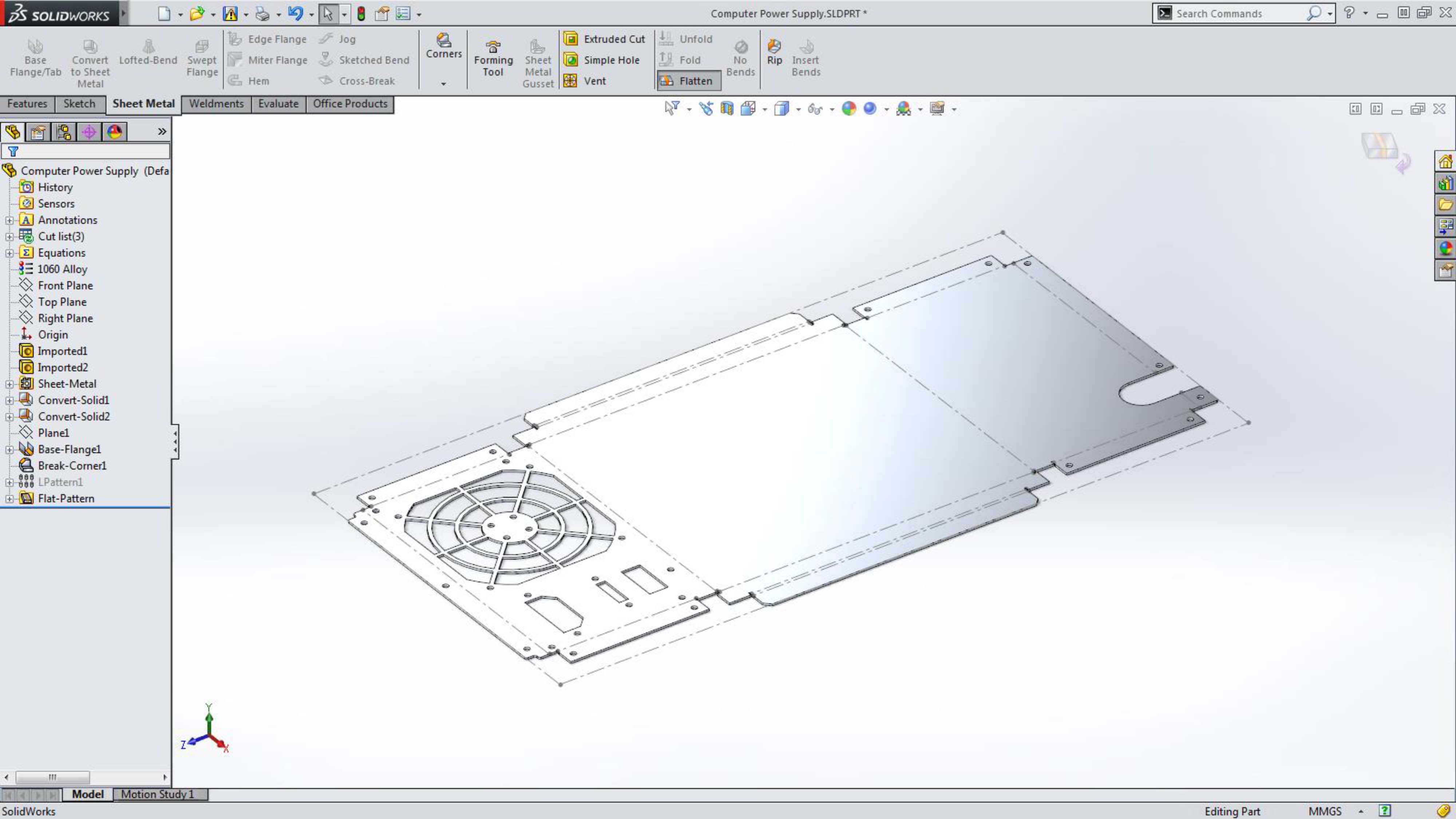Expand the Annotations tree node
The image size is (1456, 819).
[x=9, y=221]
